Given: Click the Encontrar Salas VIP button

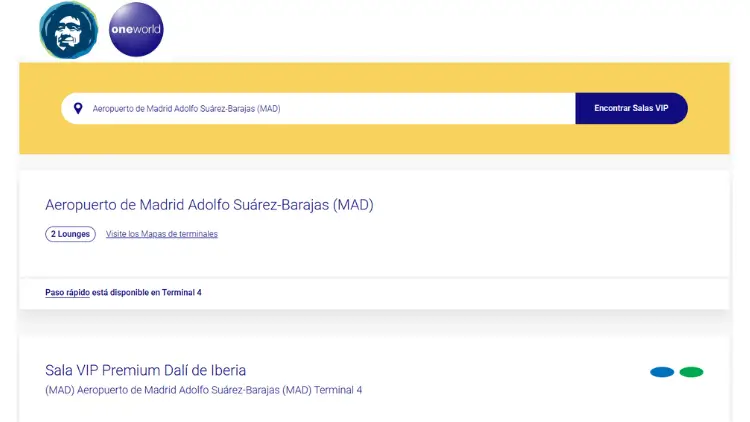Looking at the screenshot, I should (x=631, y=108).
